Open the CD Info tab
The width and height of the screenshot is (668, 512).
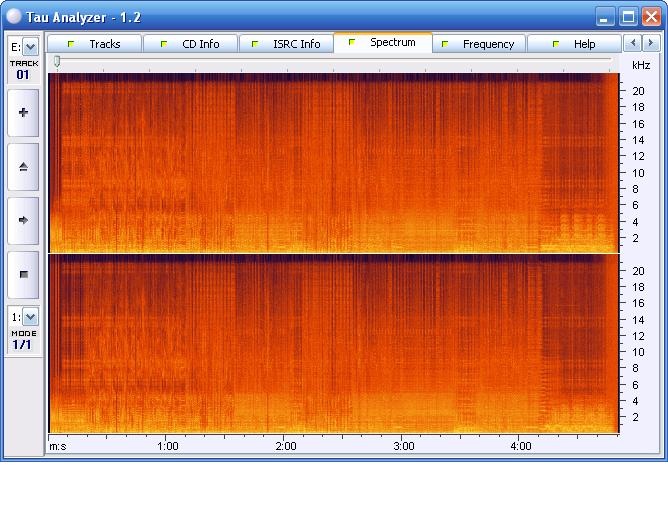tap(190, 44)
